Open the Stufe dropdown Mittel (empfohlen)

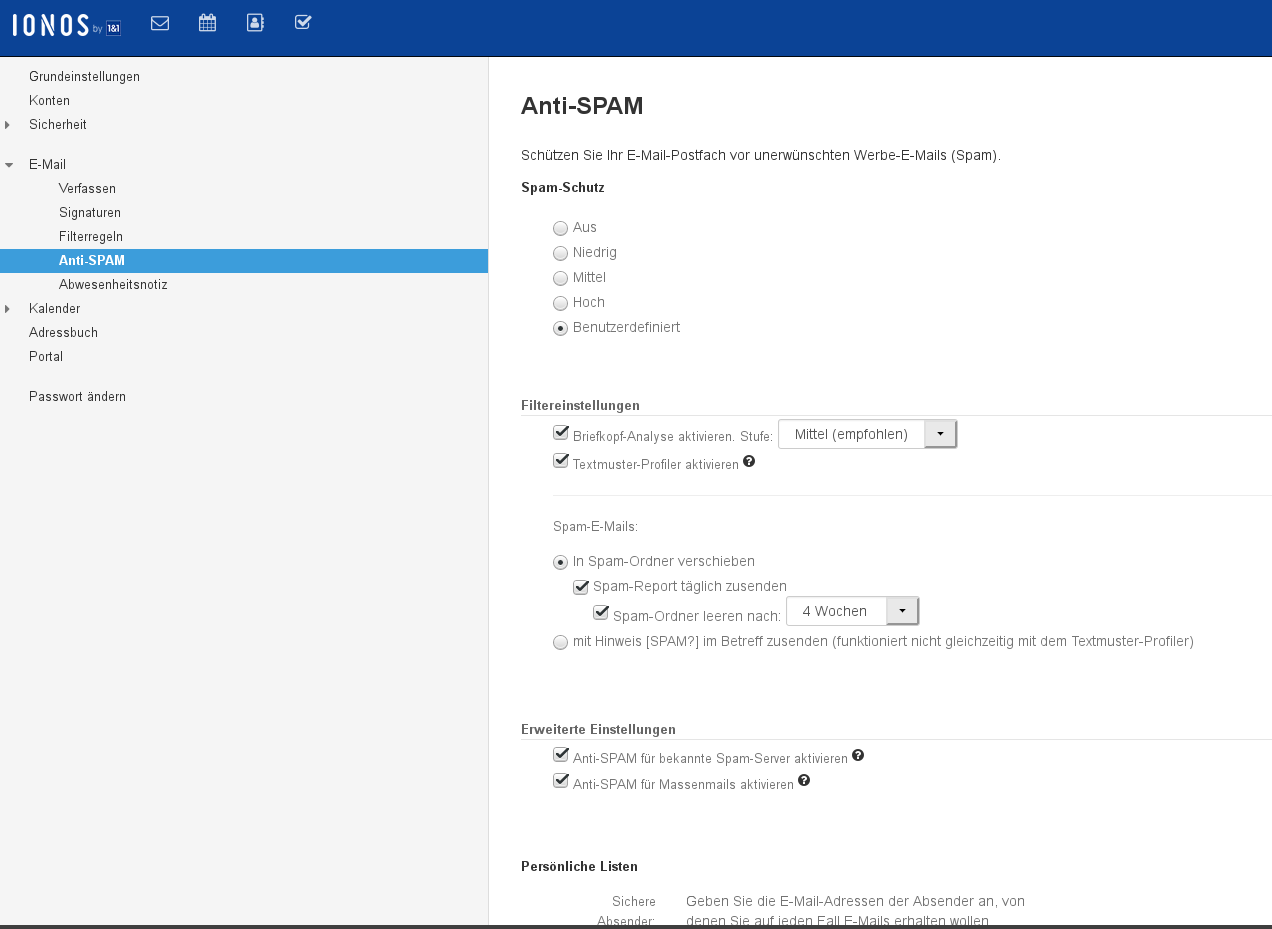867,434
